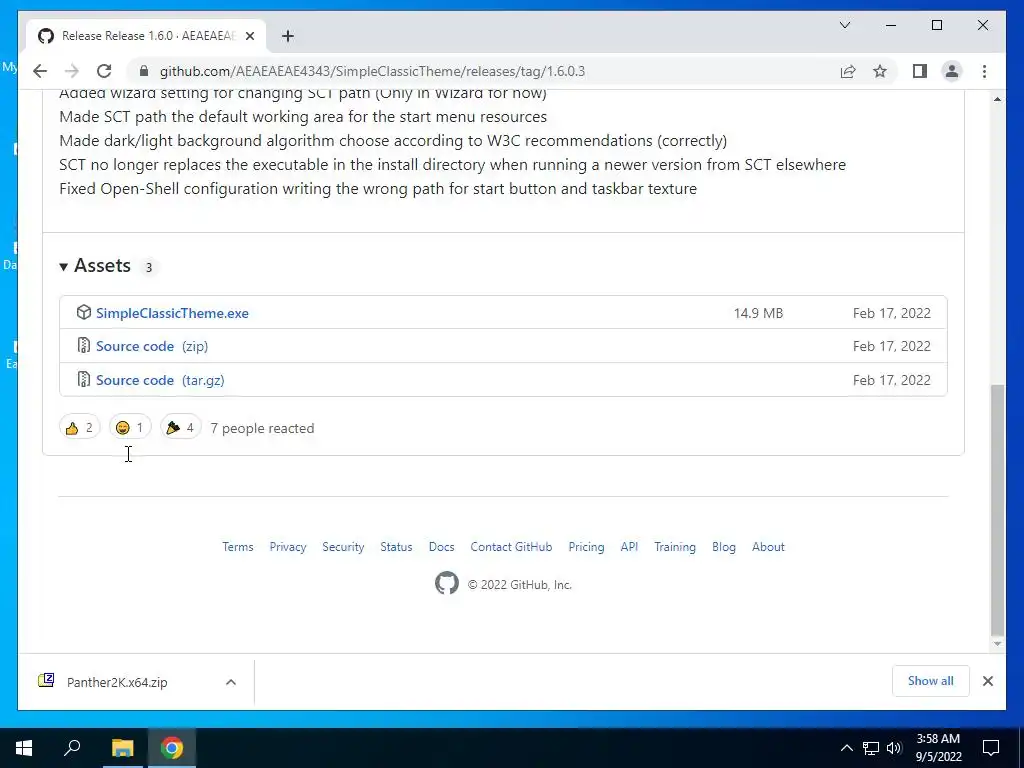Open Chrome's three-dot menu
This screenshot has height=768, width=1024.
(984, 71)
